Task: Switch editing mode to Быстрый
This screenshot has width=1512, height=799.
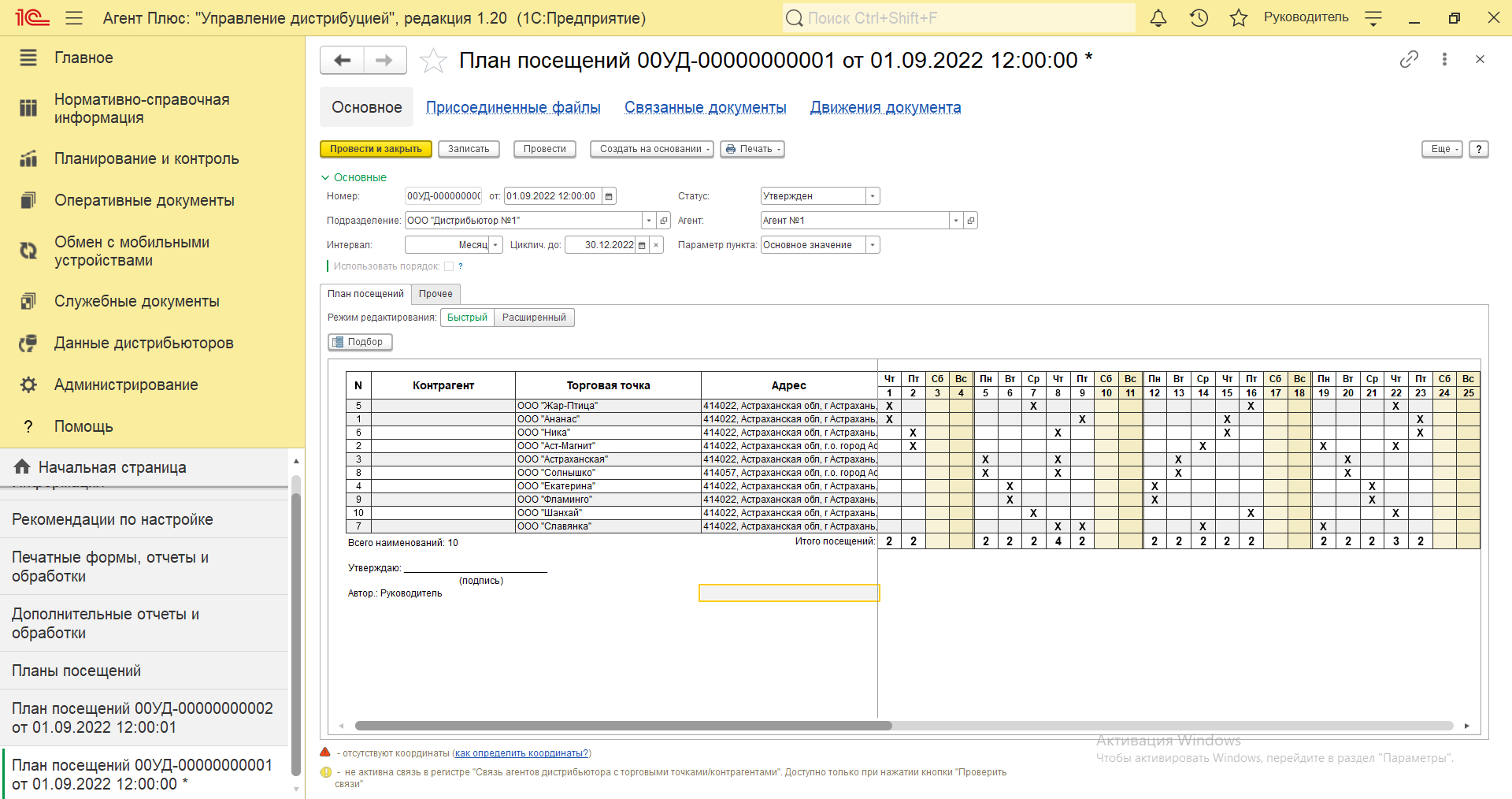Action: tap(467, 318)
